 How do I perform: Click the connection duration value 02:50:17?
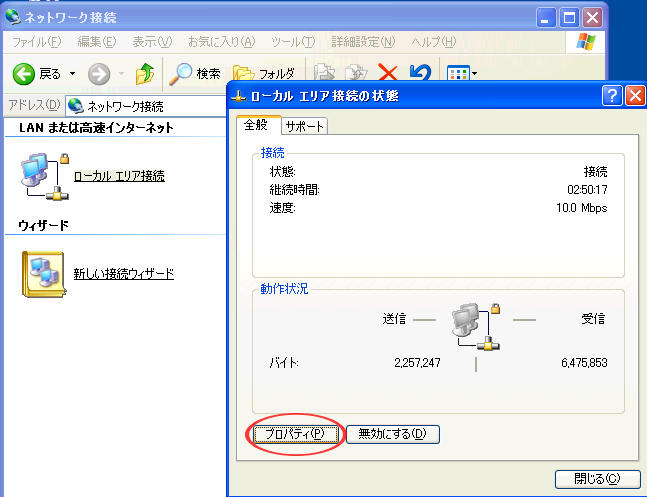click(x=587, y=190)
